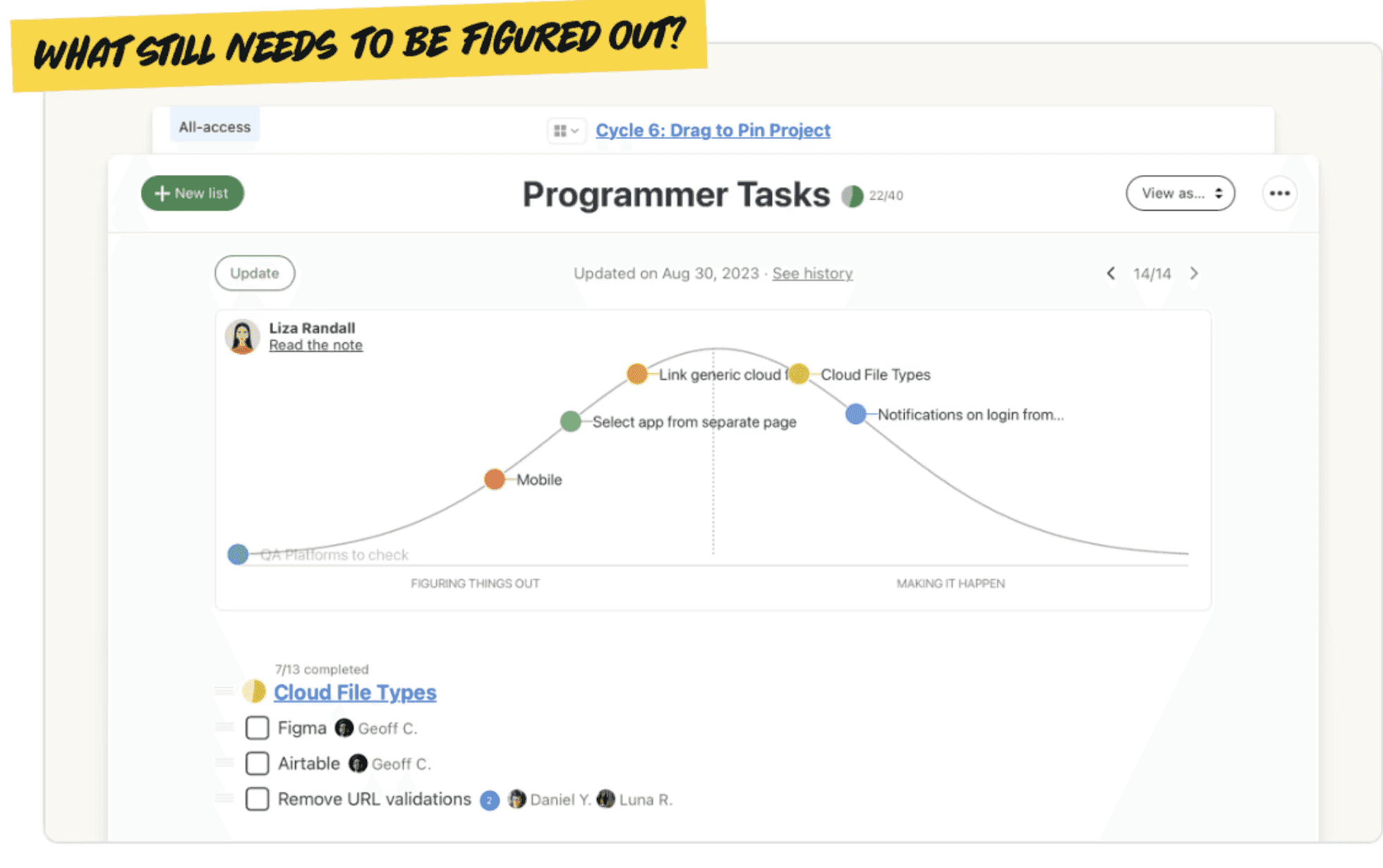This screenshot has height=868, width=1383.
Task: Click Geoff C.'s avatar next to Figma
Action: pos(344,728)
